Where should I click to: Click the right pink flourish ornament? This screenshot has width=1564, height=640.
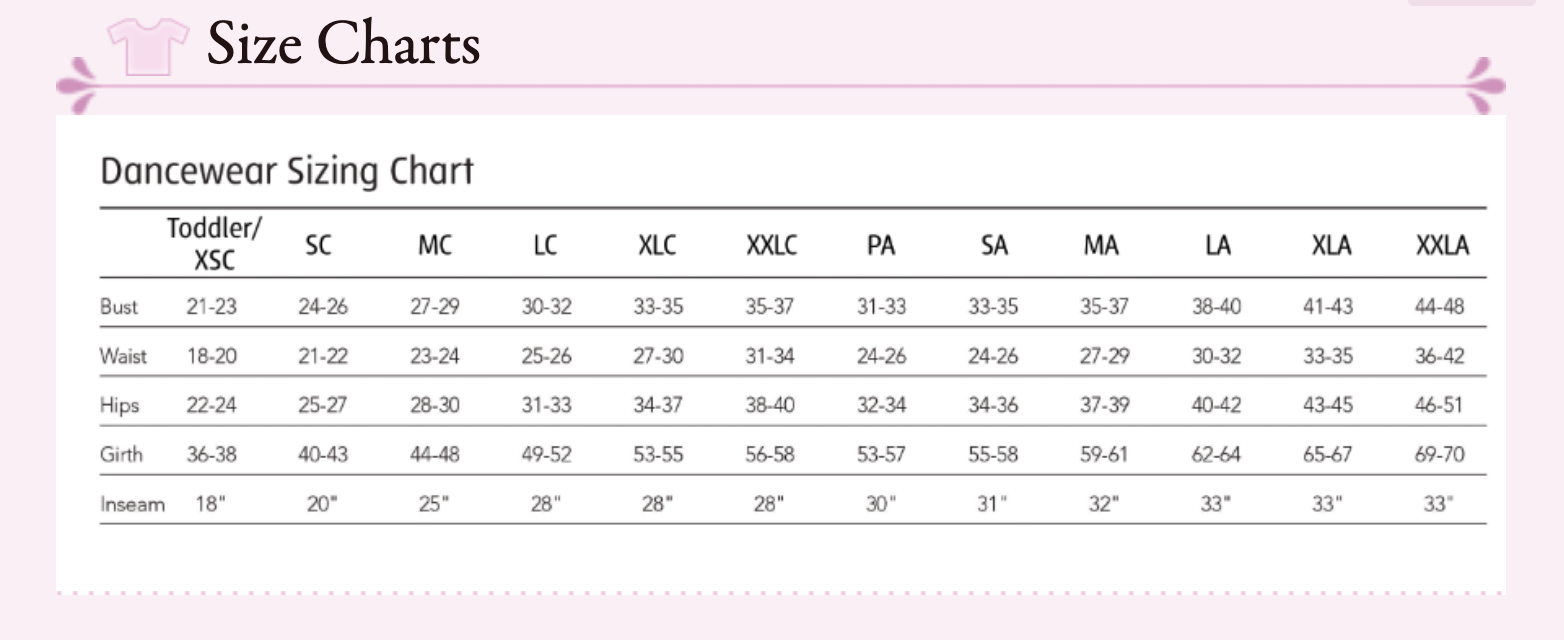[x=1484, y=85]
